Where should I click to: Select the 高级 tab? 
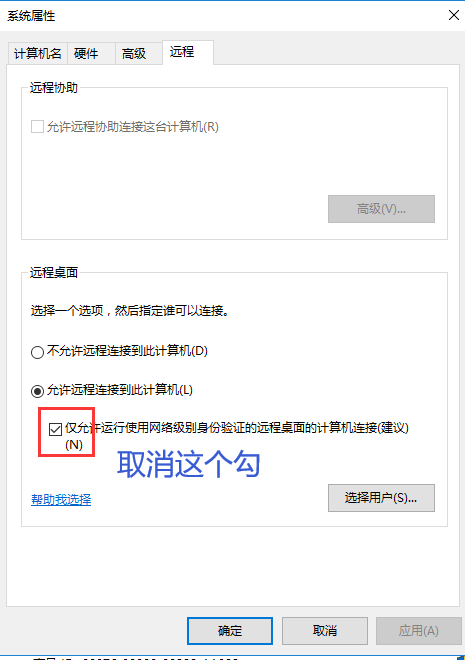134,53
